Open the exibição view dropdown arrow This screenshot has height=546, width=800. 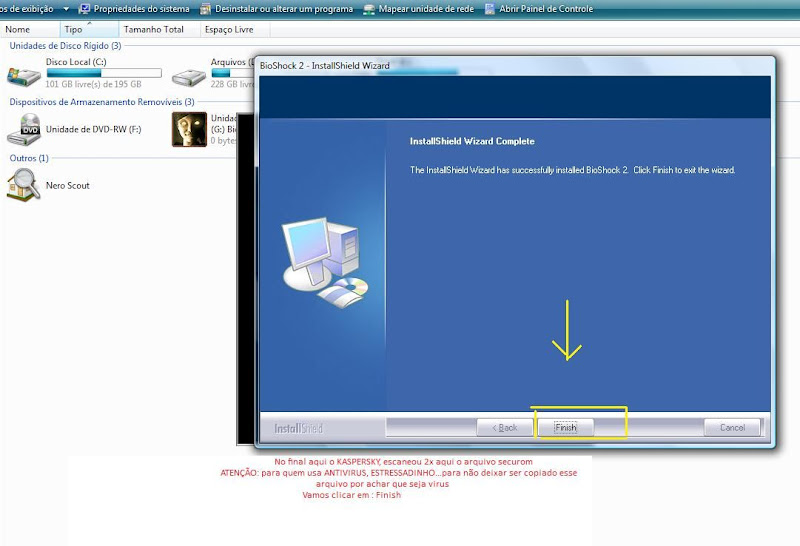[66, 9]
